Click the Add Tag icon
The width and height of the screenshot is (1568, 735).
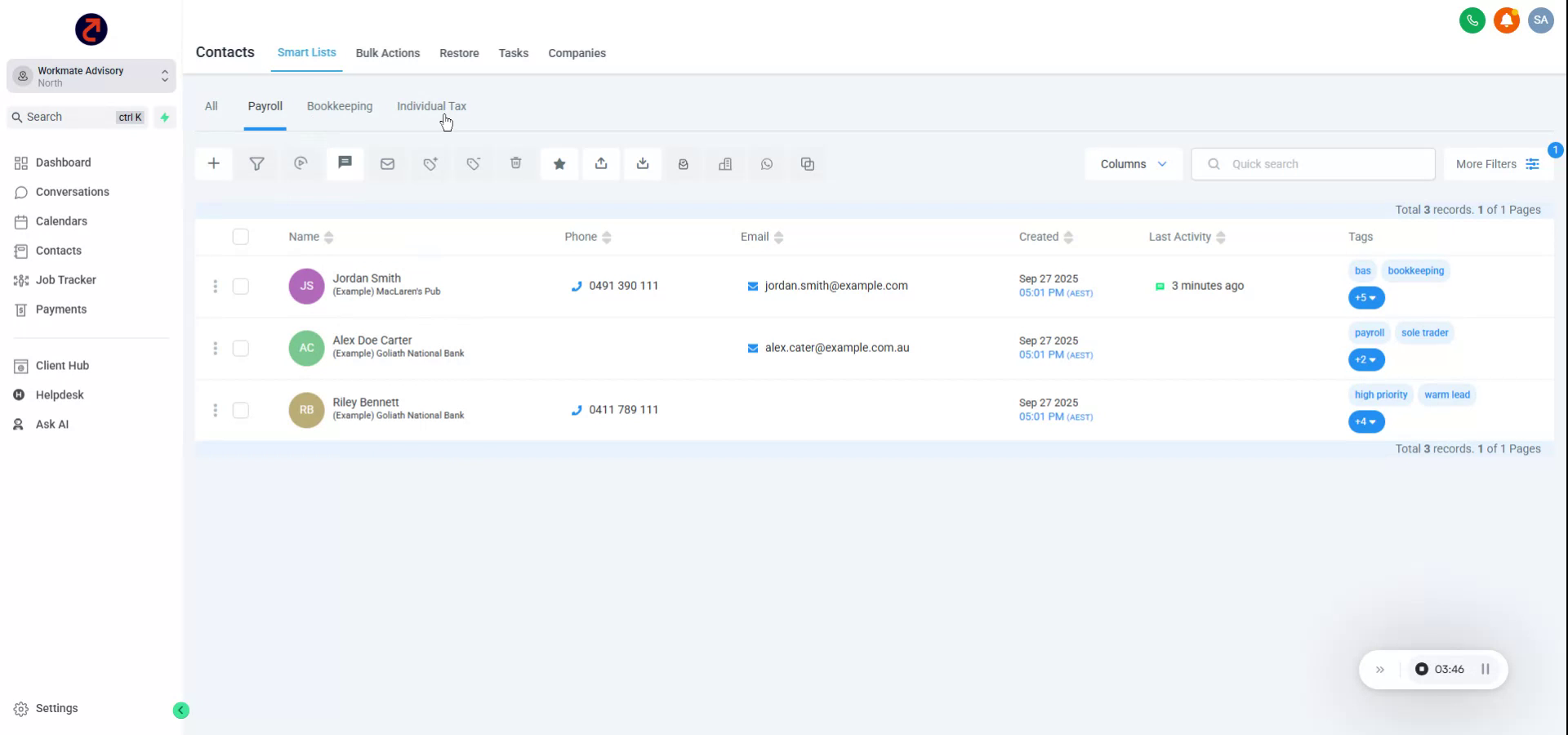[x=430, y=163]
